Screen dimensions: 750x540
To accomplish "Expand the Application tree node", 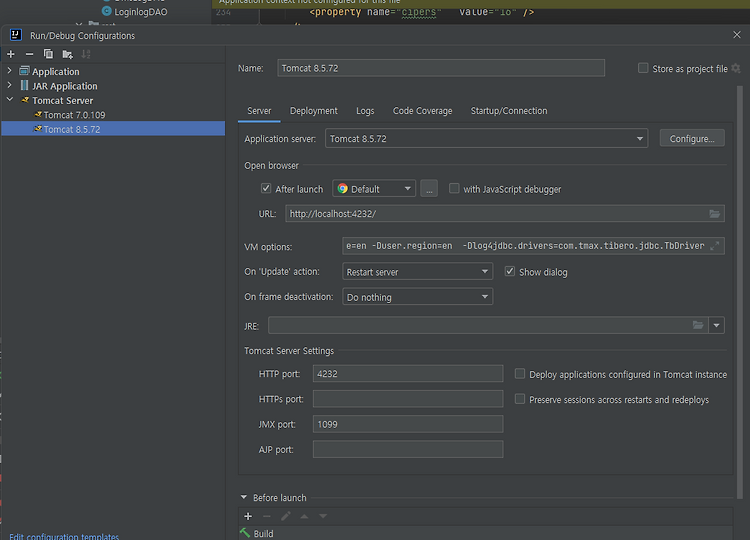I will click(x=10, y=71).
